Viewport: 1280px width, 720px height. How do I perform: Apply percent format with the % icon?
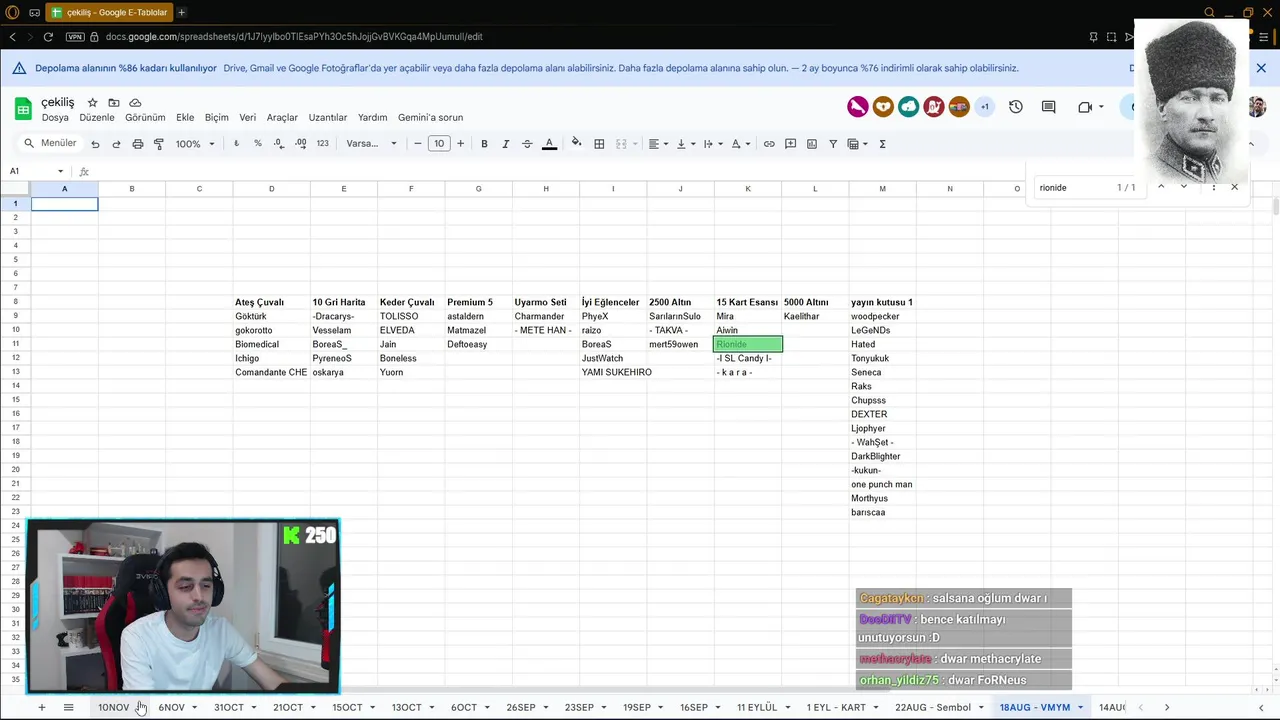(x=258, y=144)
